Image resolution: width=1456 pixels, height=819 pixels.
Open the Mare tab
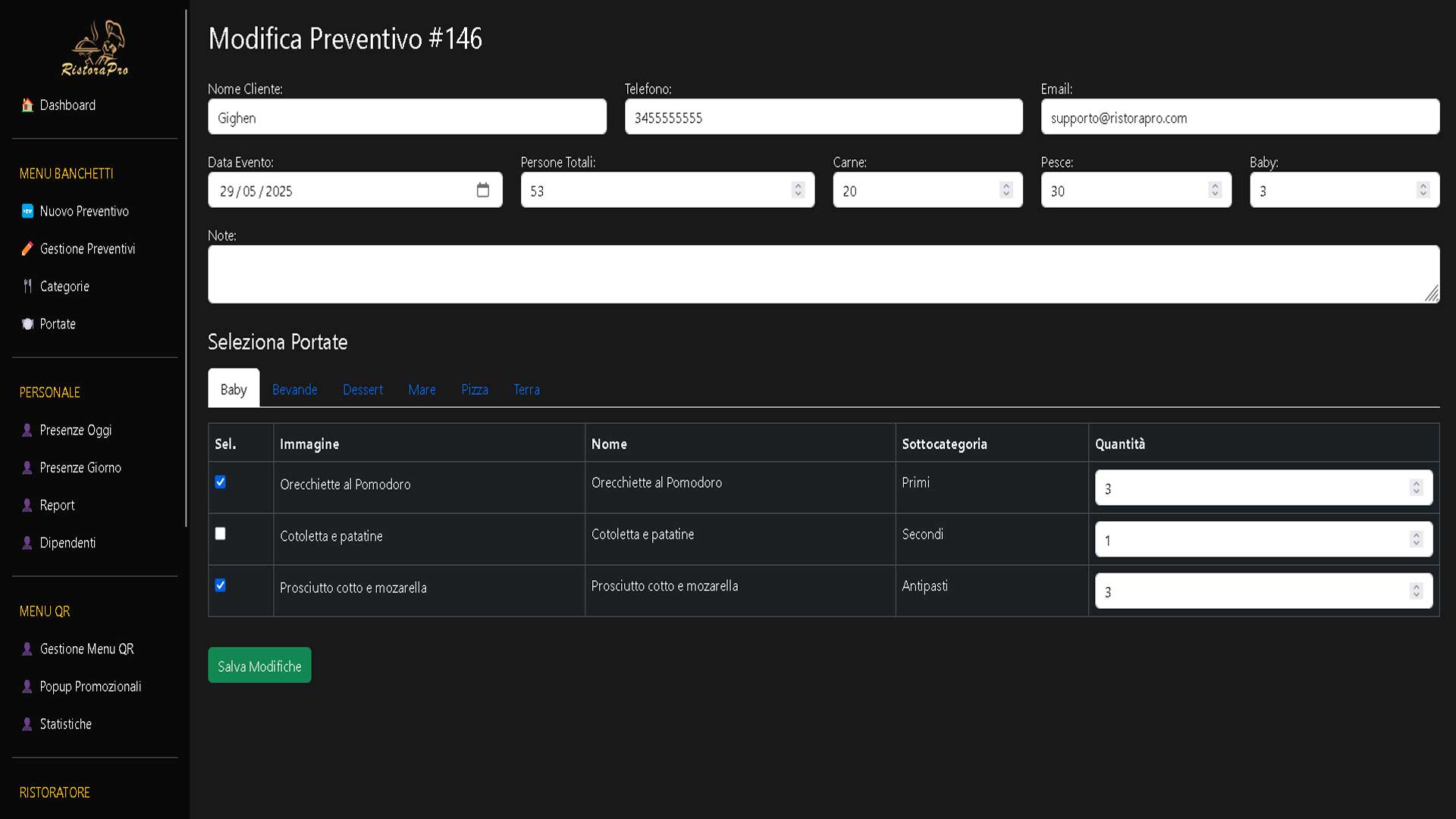(422, 389)
